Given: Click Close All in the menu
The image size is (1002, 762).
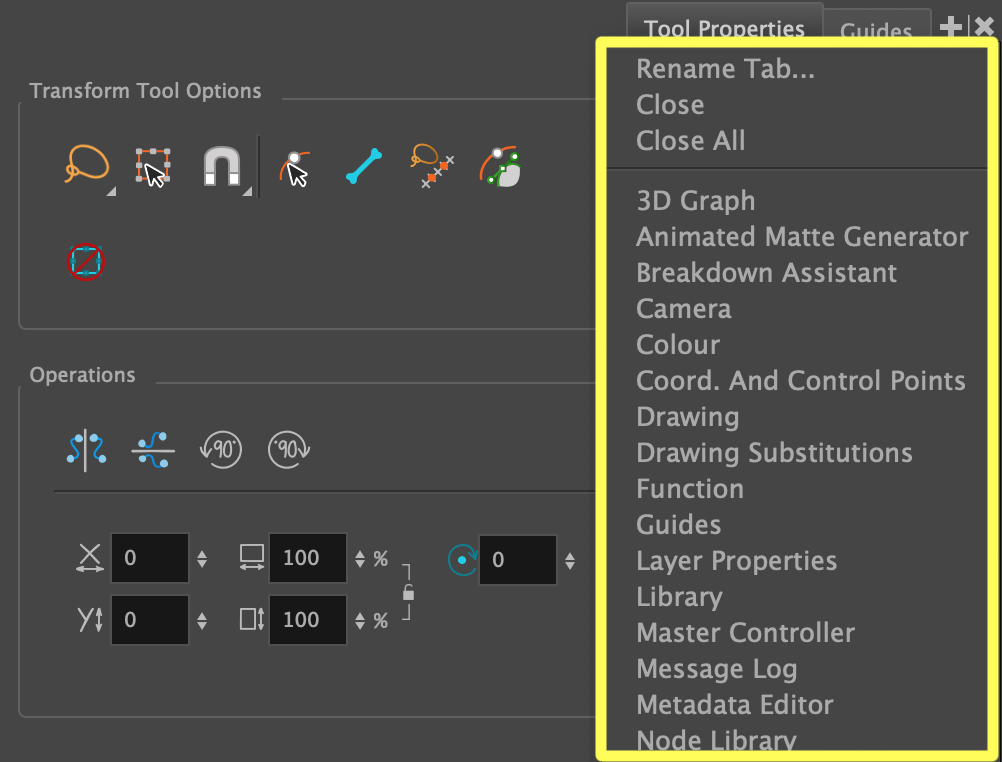Looking at the screenshot, I should 690,141.
